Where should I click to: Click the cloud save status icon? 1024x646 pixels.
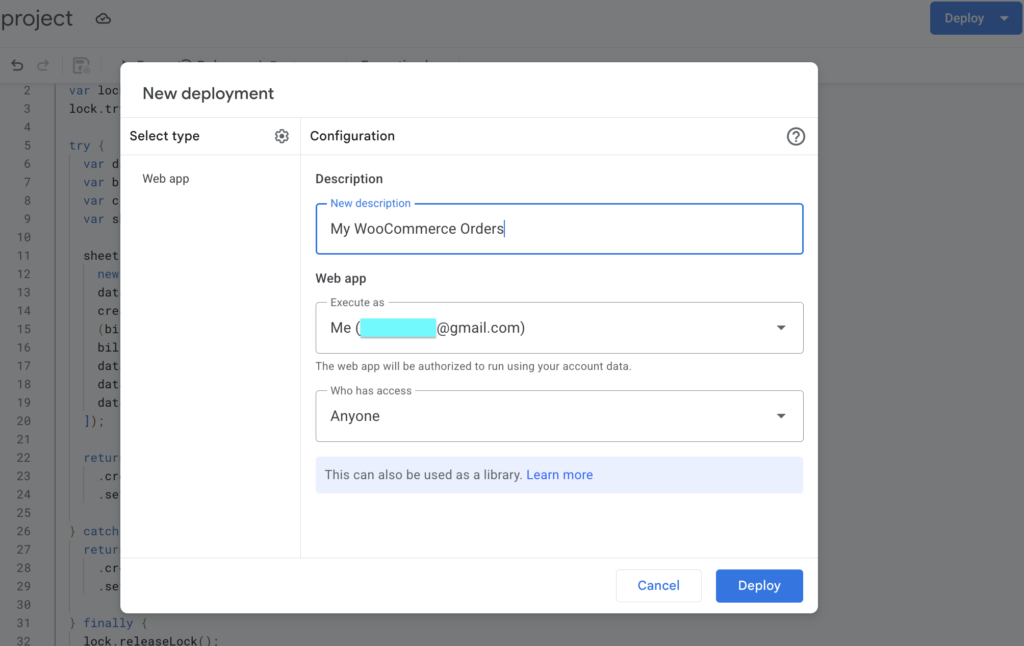[103, 19]
